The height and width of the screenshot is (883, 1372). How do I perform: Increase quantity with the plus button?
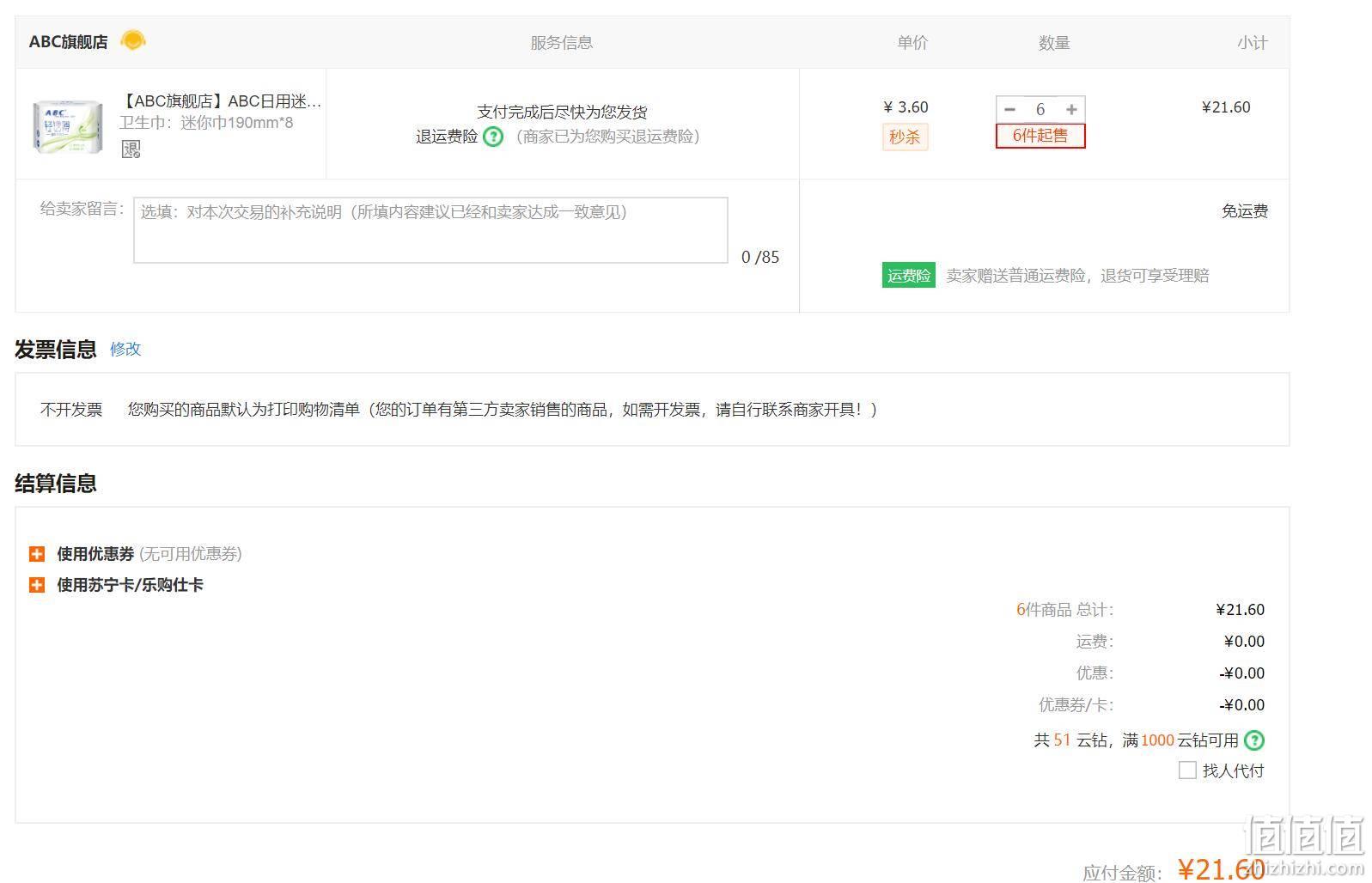(x=1071, y=109)
